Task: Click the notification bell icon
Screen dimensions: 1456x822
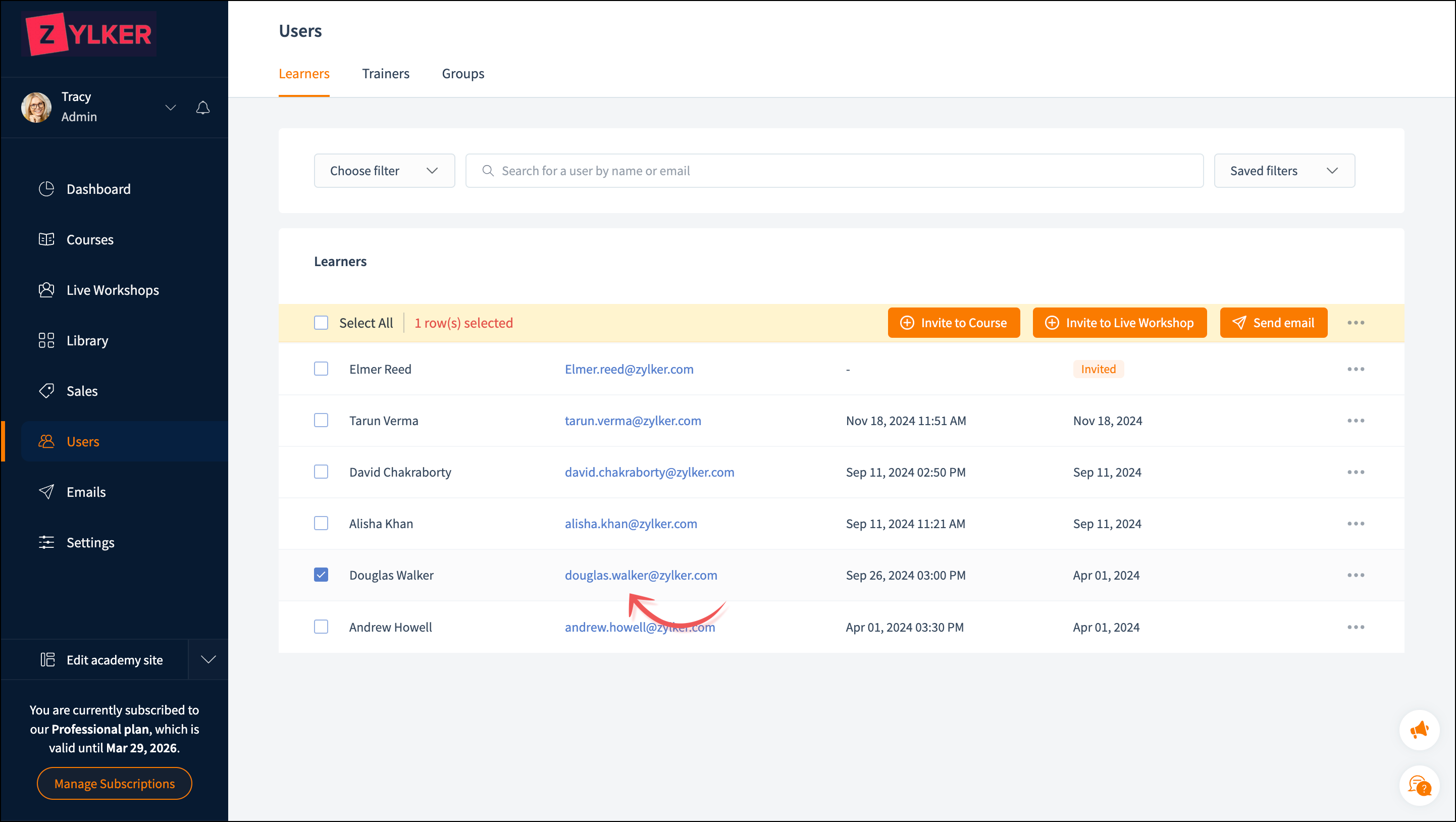Action: [203, 108]
